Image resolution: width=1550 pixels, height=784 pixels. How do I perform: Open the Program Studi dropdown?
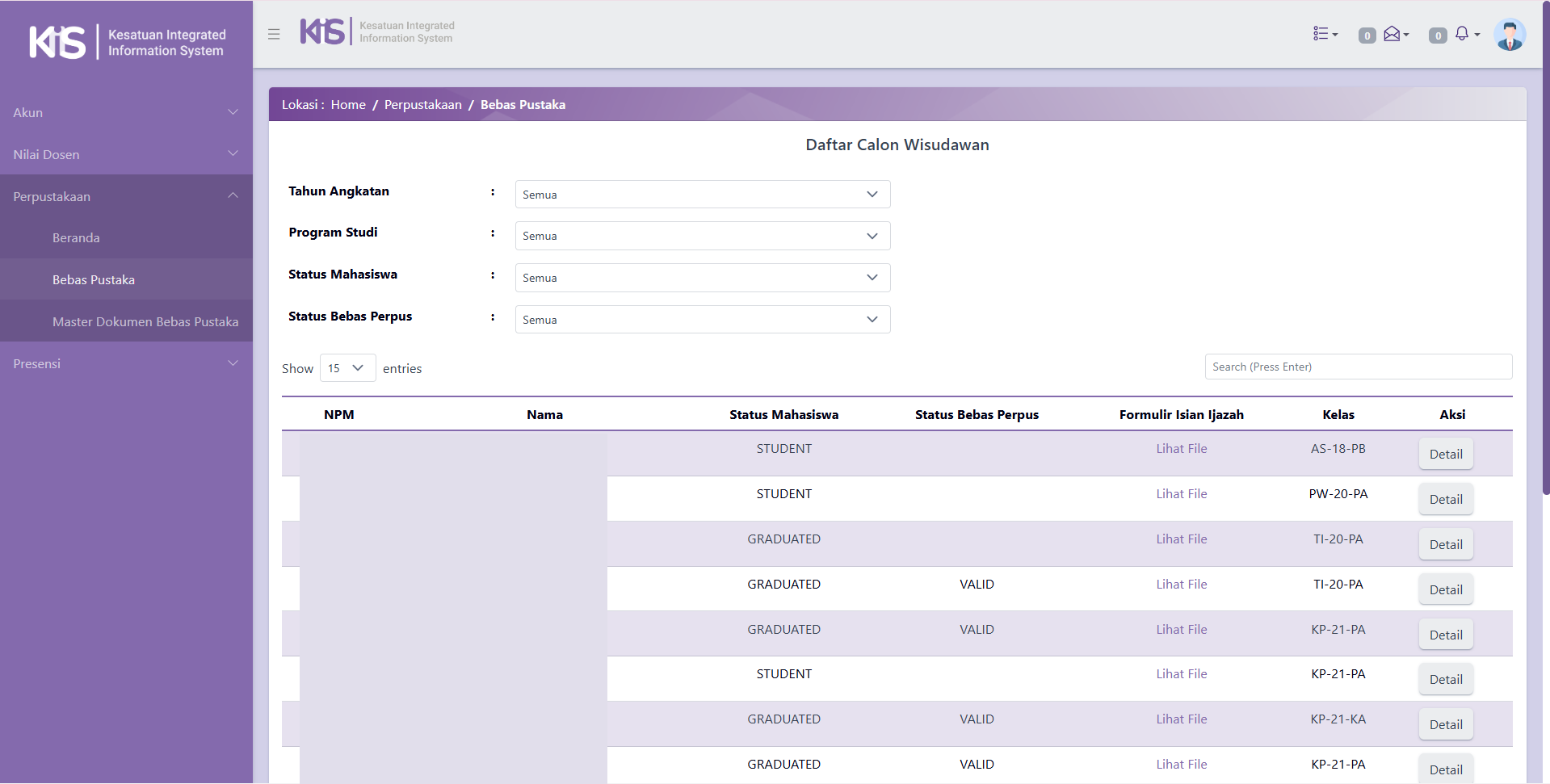click(702, 236)
